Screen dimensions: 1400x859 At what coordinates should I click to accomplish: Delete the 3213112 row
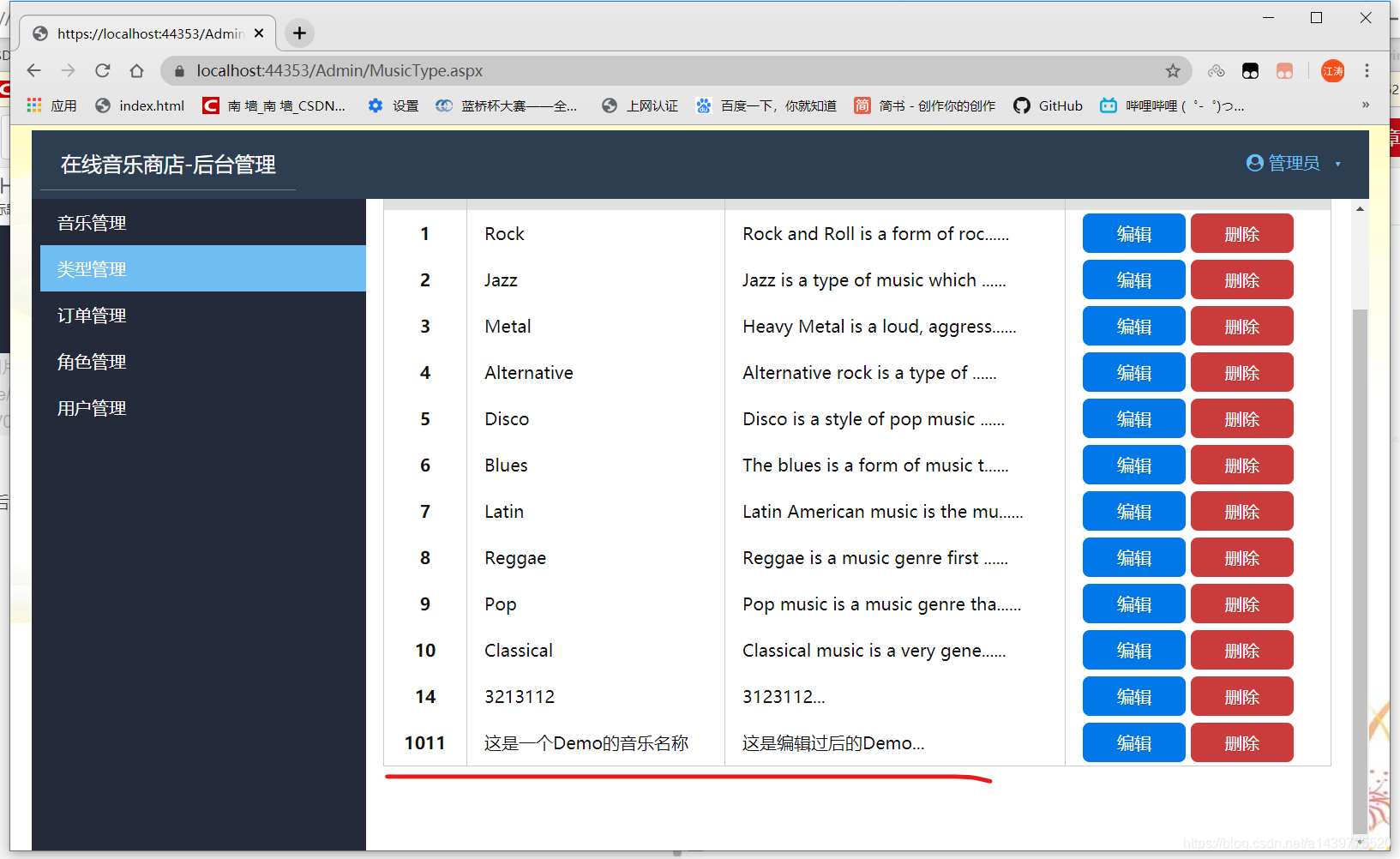tap(1242, 697)
